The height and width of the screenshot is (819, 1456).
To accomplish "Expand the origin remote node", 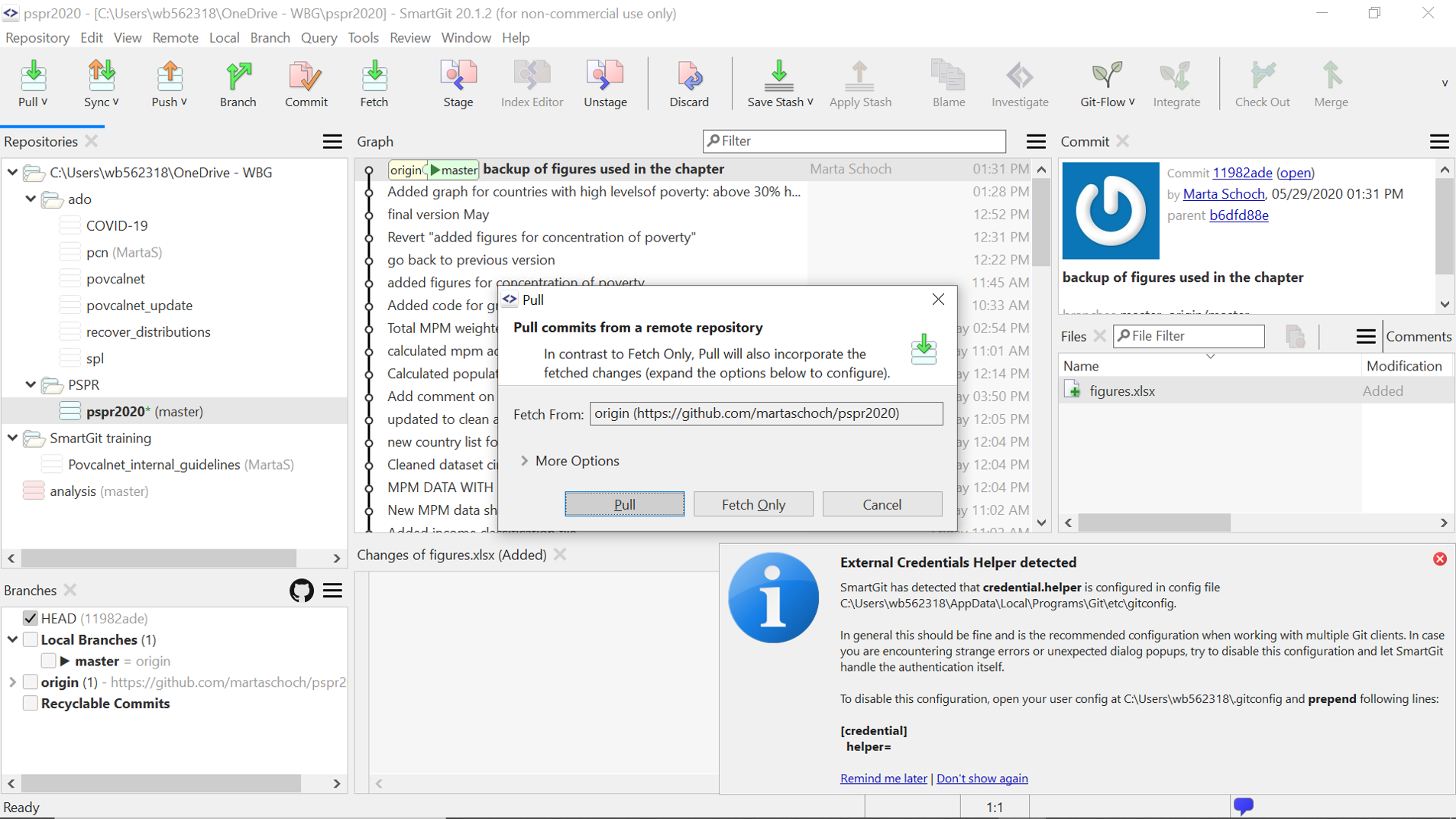I will [13, 682].
